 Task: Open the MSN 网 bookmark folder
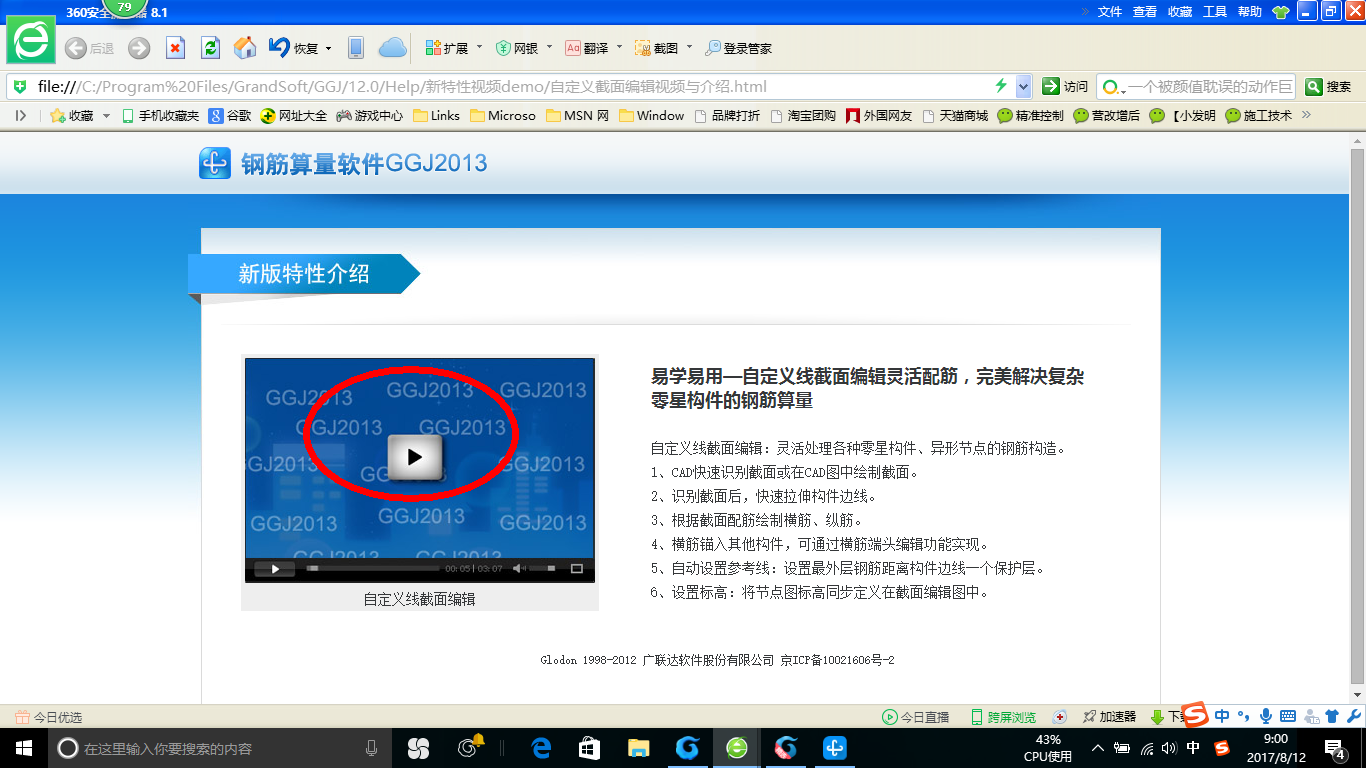tap(578, 115)
